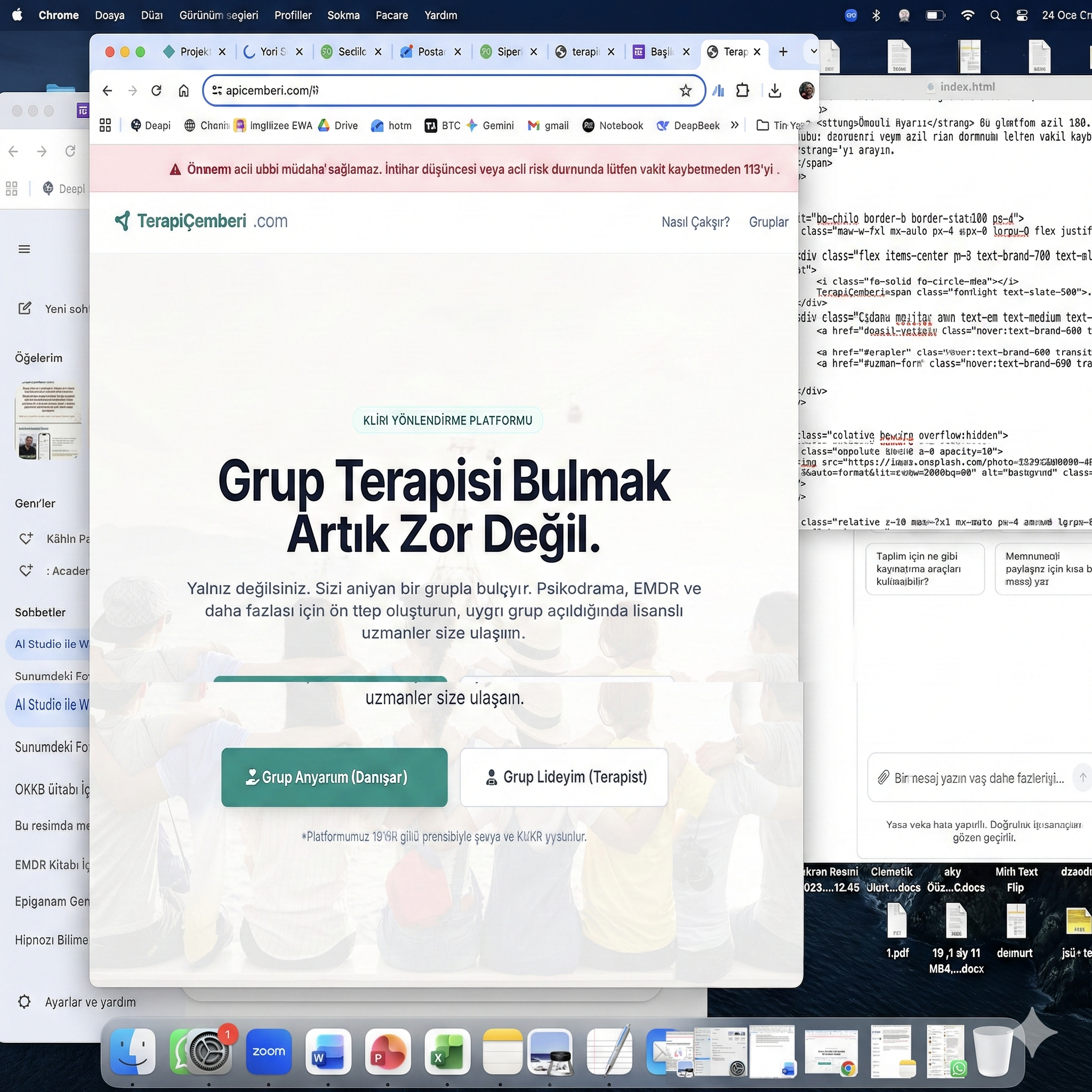Expand hidden bookmarks with double chevron
This screenshot has height=1092, width=1092.
tap(734, 125)
